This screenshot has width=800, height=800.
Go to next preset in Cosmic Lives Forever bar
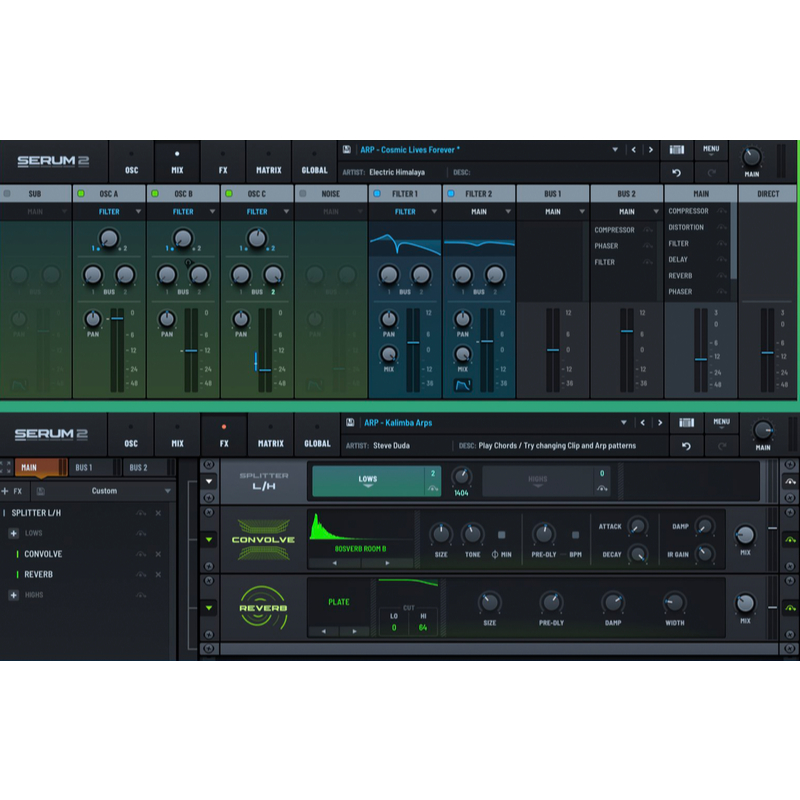(651, 150)
